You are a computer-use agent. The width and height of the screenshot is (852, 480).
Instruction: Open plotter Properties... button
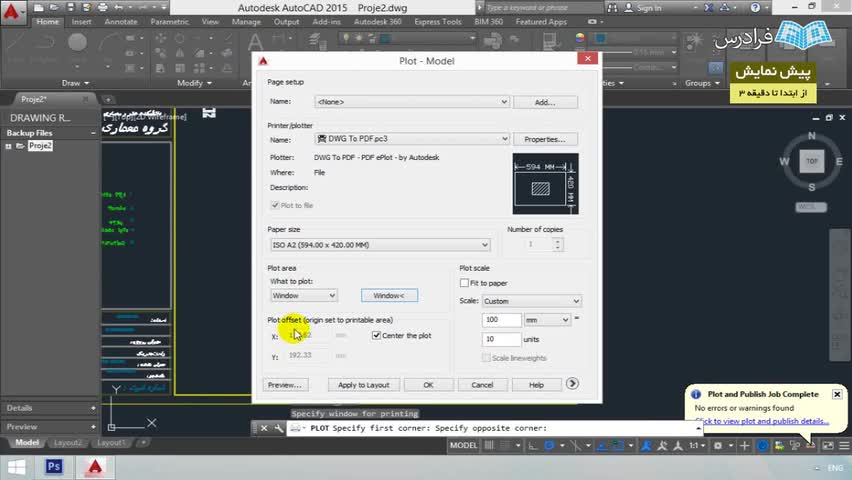(544, 139)
